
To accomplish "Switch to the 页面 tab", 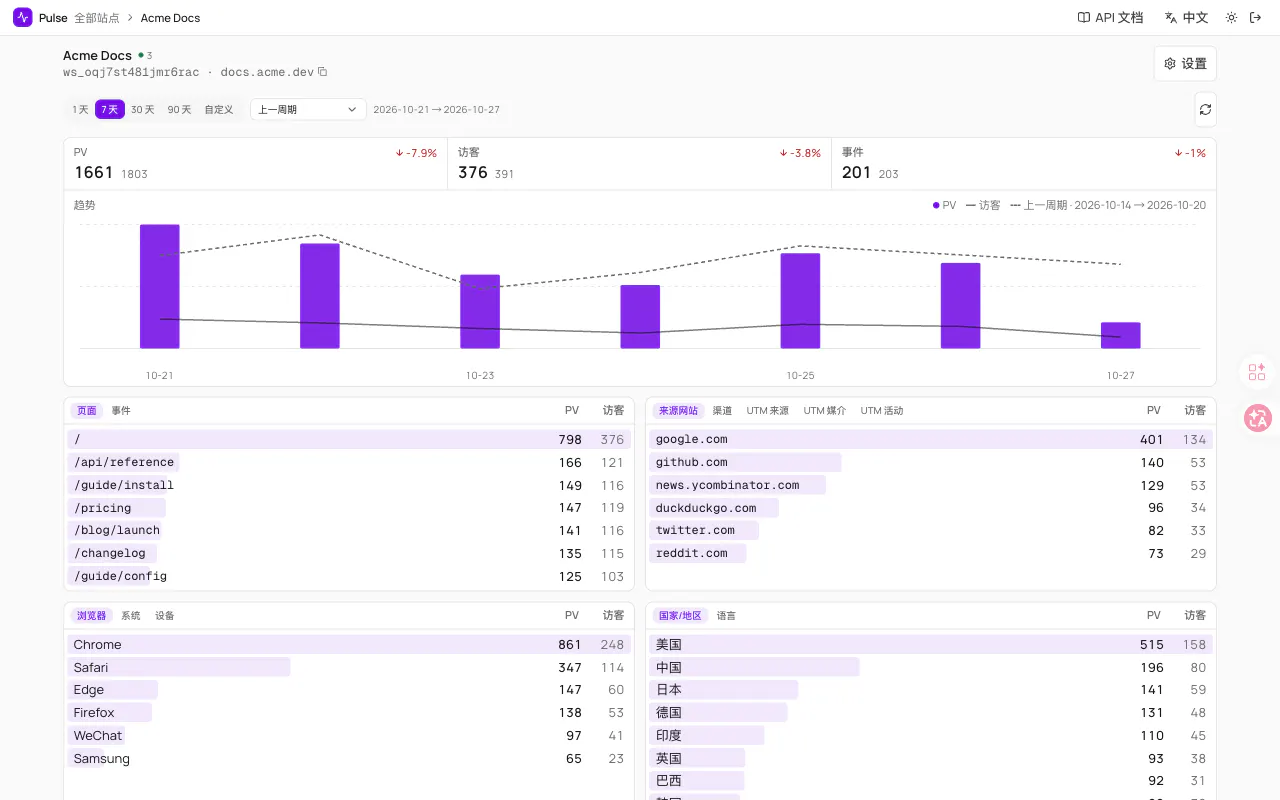I will (87, 410).
